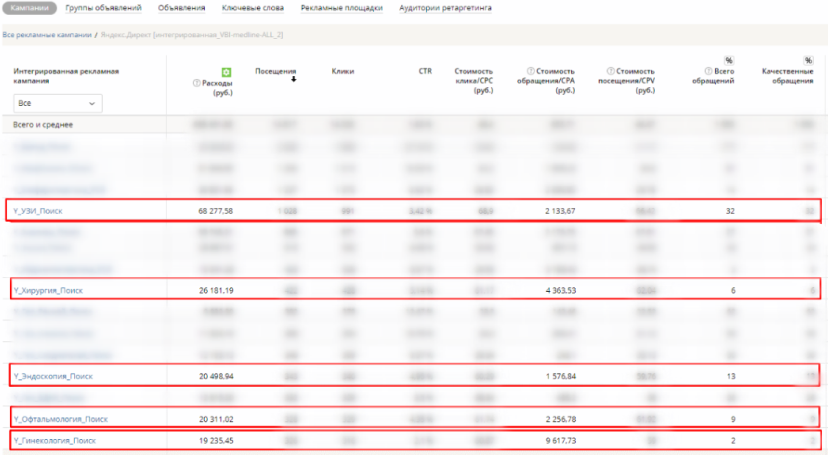The width and height of the screenshot is (828, 455).
Task: Sort by Качественные обращения column header
Action: coord(787,75)
